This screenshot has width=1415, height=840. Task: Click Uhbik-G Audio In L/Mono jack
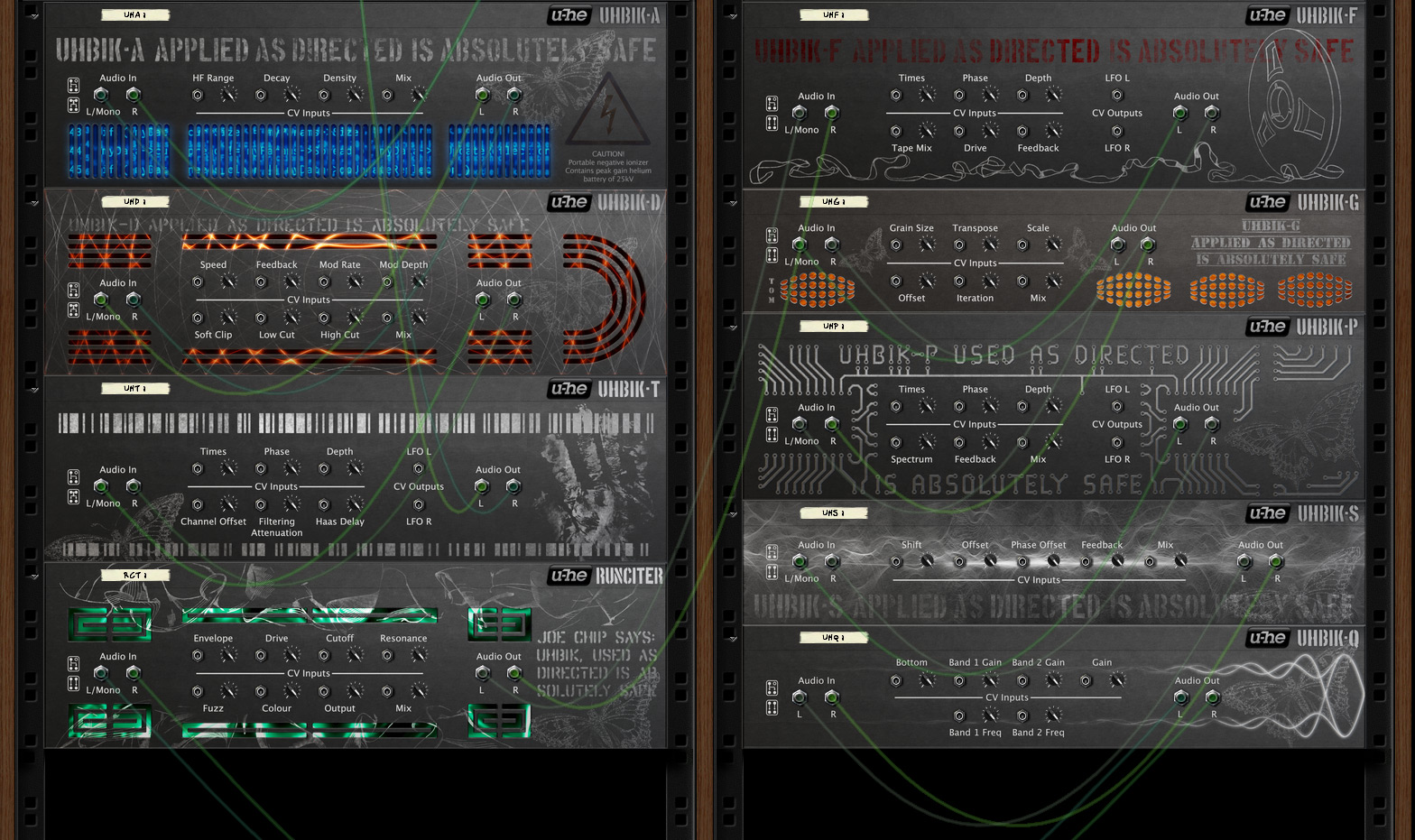click(800, 245)
